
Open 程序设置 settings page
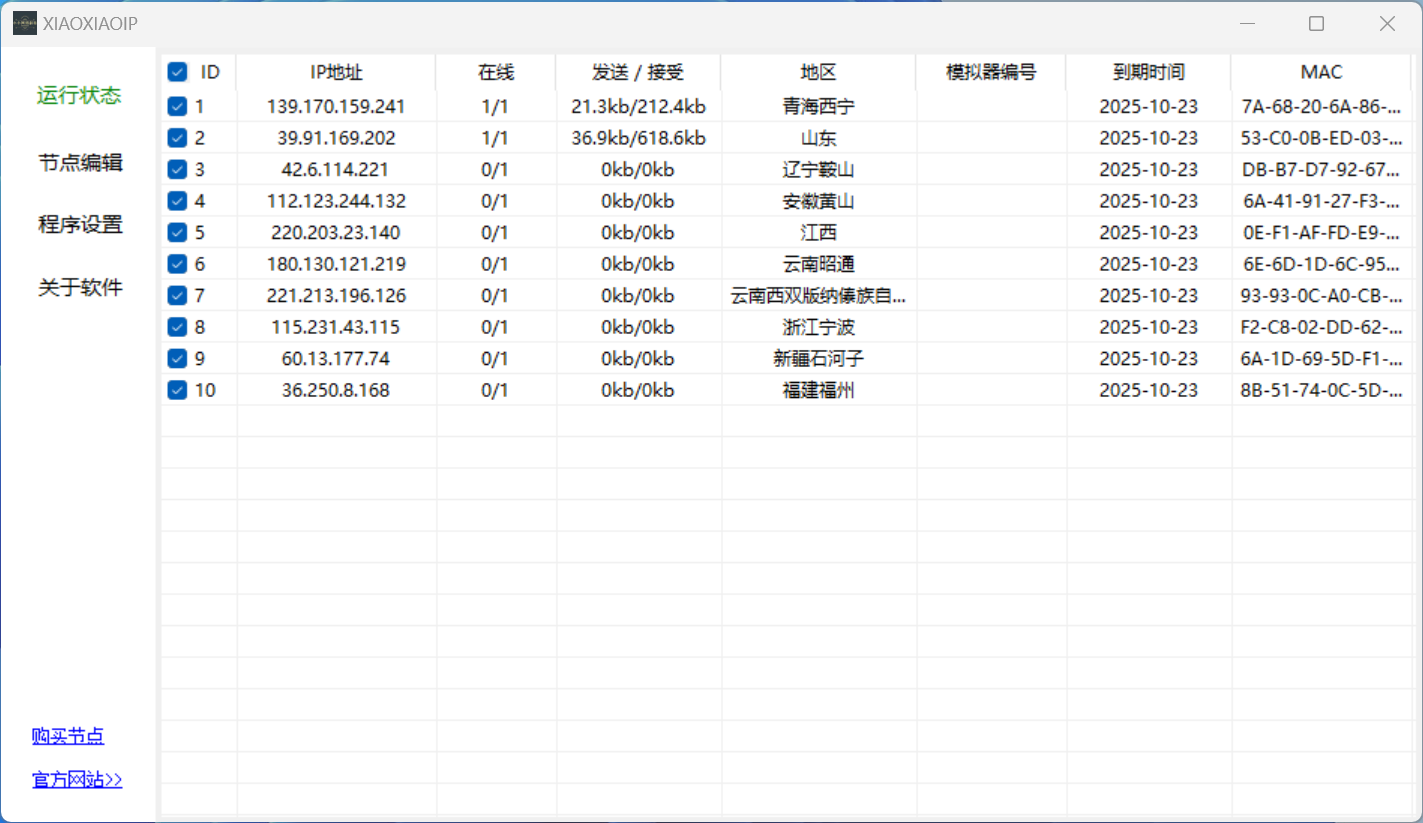point(80,225)
